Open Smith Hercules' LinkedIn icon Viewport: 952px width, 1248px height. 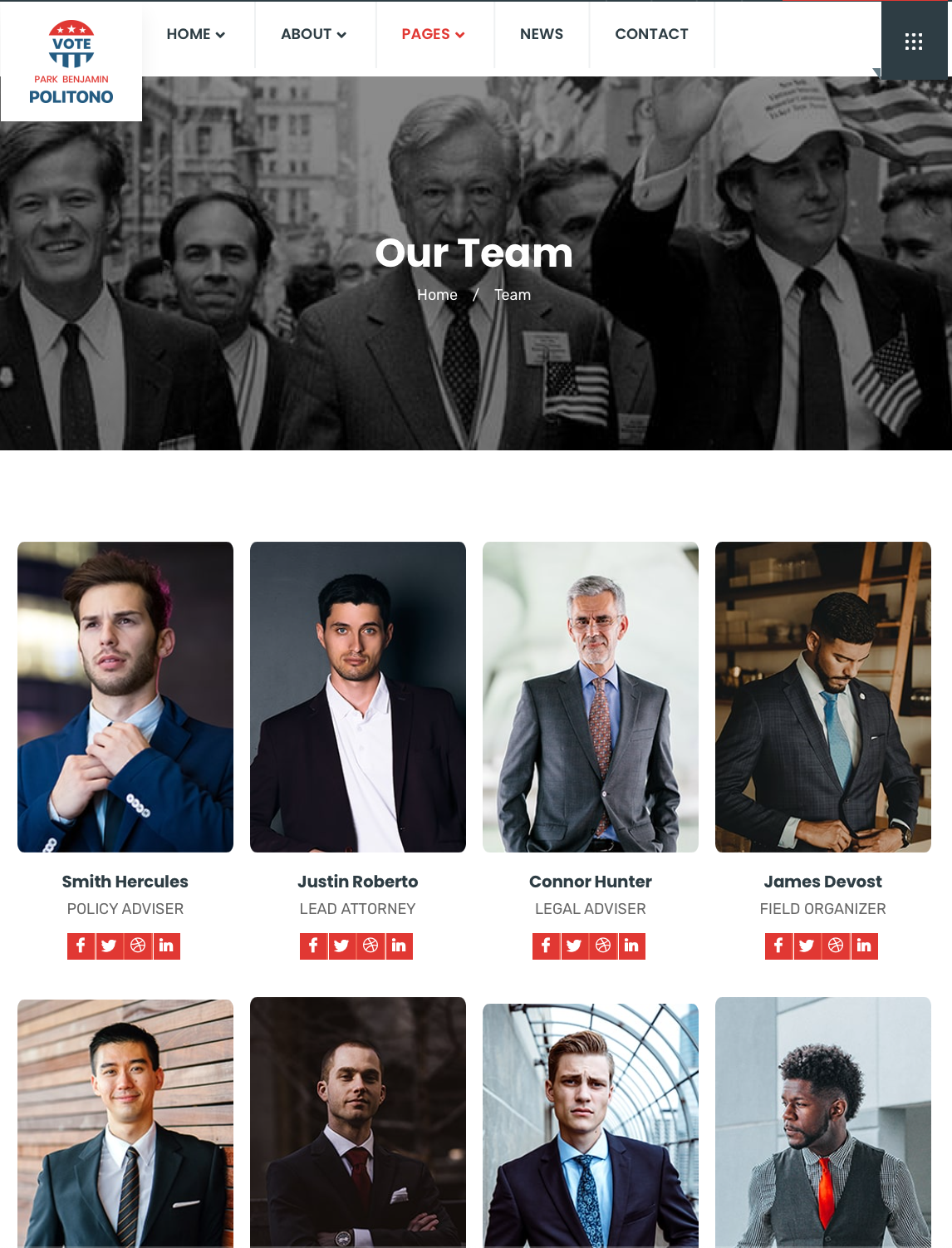tap(166, 946)
